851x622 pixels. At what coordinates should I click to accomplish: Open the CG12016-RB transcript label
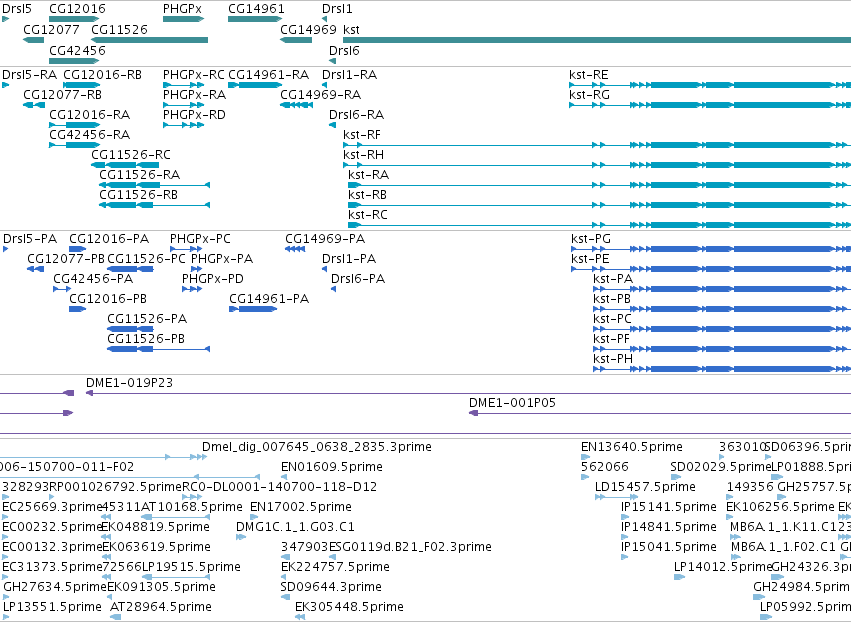103,74
